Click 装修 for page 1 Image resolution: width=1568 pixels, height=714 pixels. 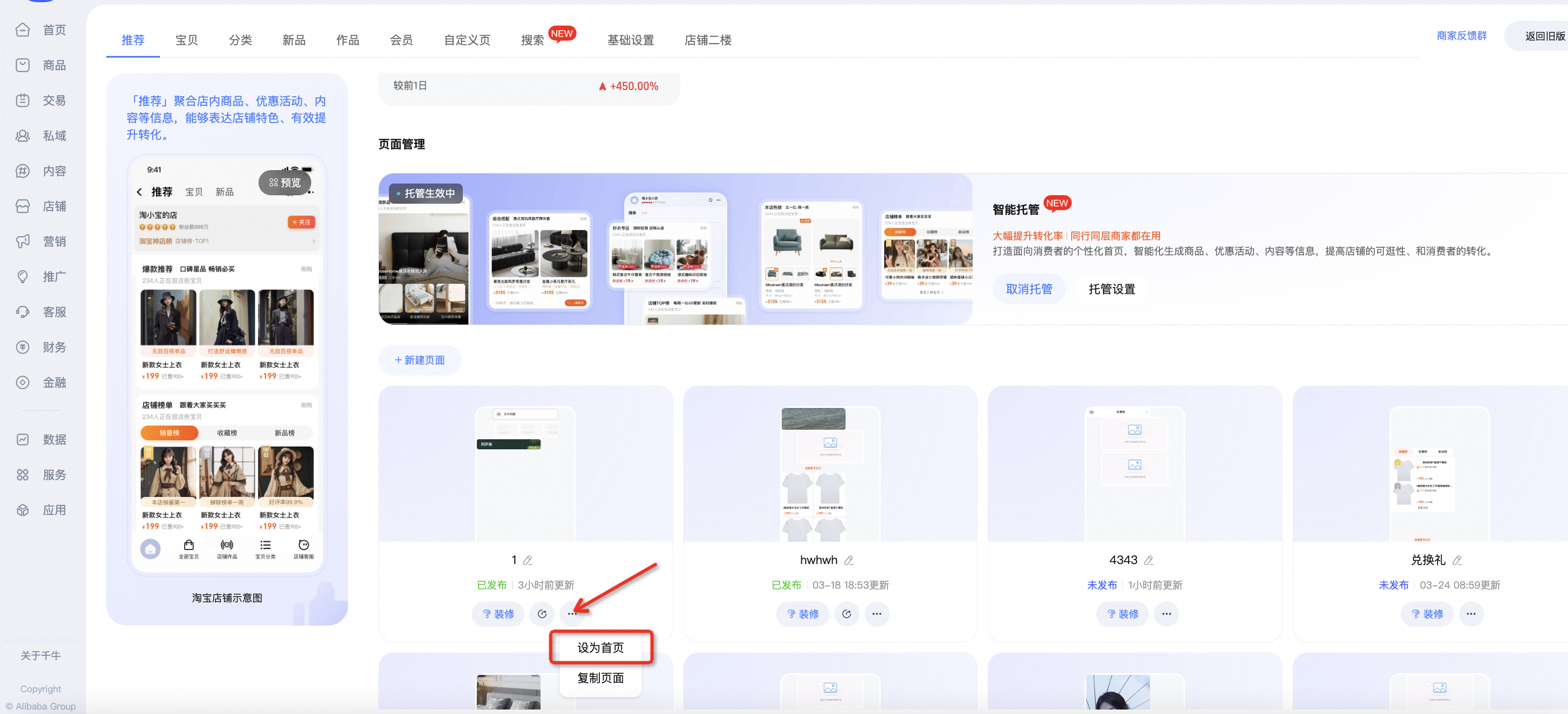click(x=498, y=614)
